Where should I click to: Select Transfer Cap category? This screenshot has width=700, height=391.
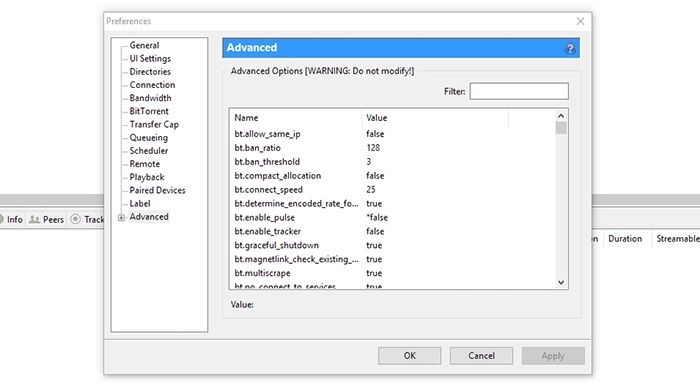154,124
